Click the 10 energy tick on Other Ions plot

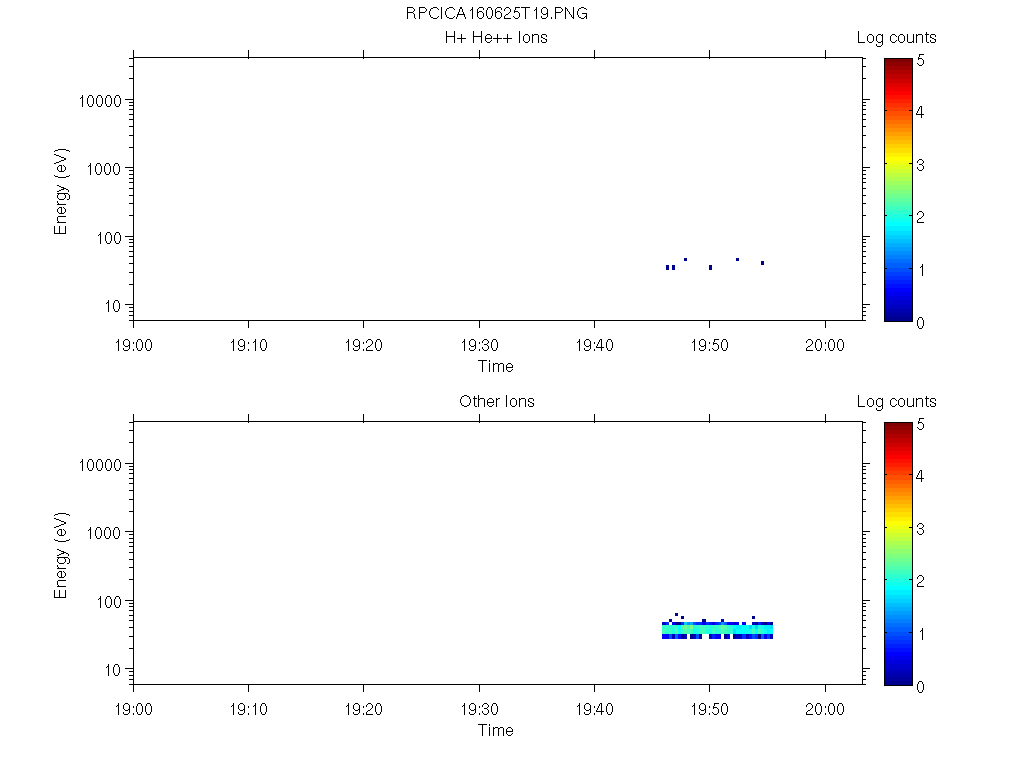113,669
